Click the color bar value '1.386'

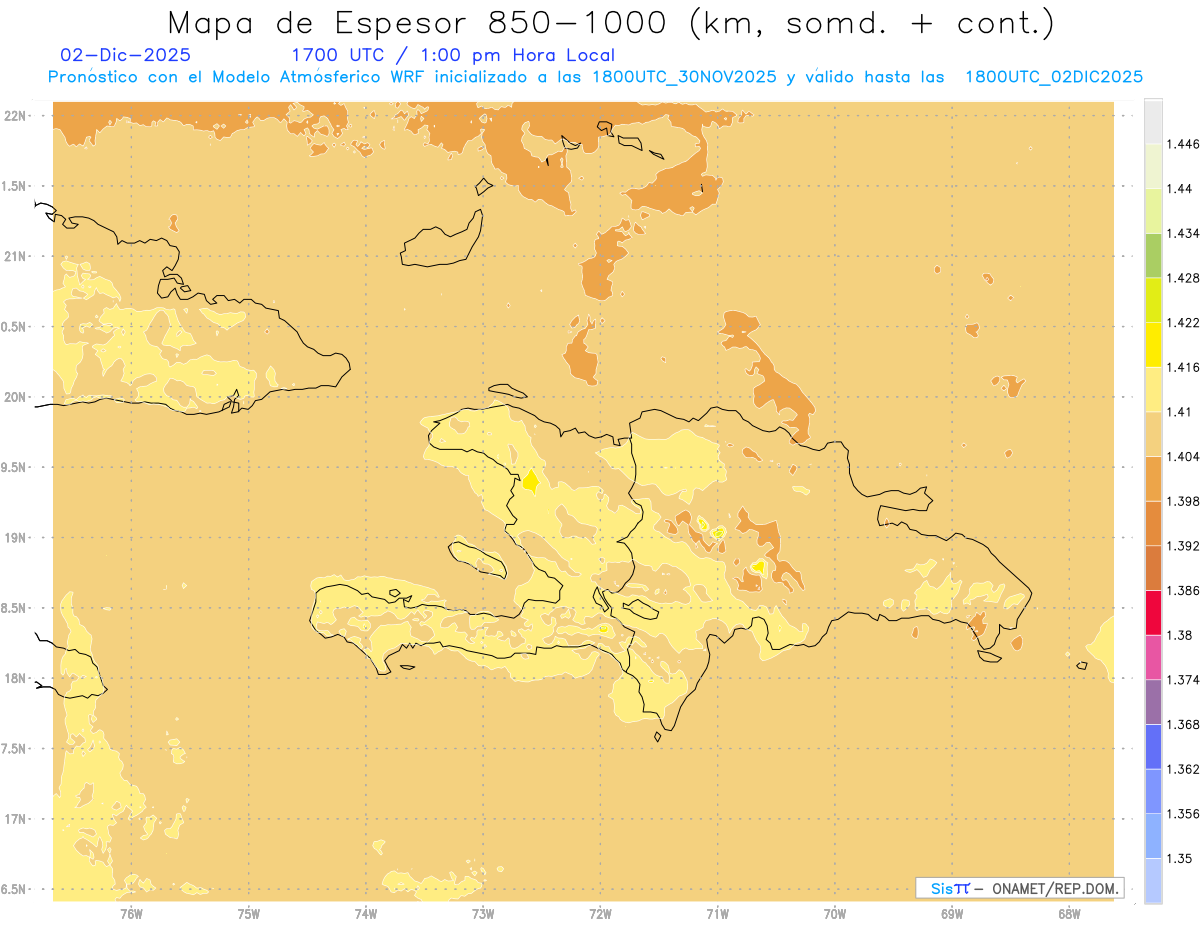[x=1183, y=591]
